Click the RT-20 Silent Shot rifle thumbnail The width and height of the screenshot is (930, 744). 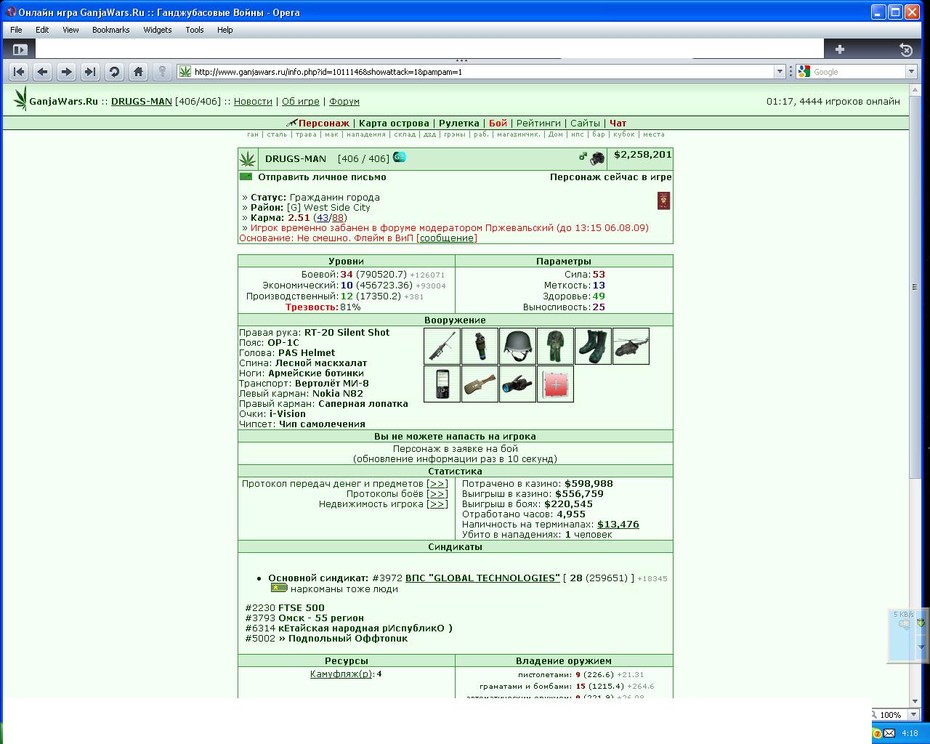coord(442,346)
